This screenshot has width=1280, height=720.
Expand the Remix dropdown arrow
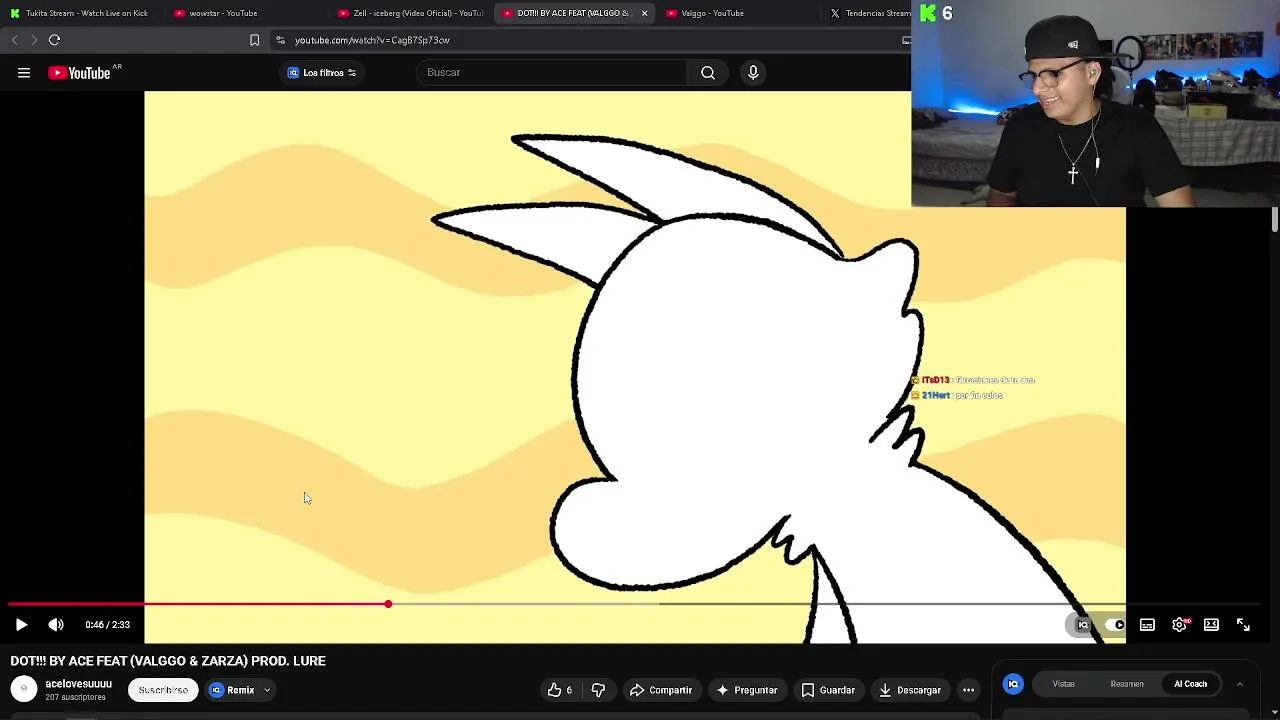point(267,690)
